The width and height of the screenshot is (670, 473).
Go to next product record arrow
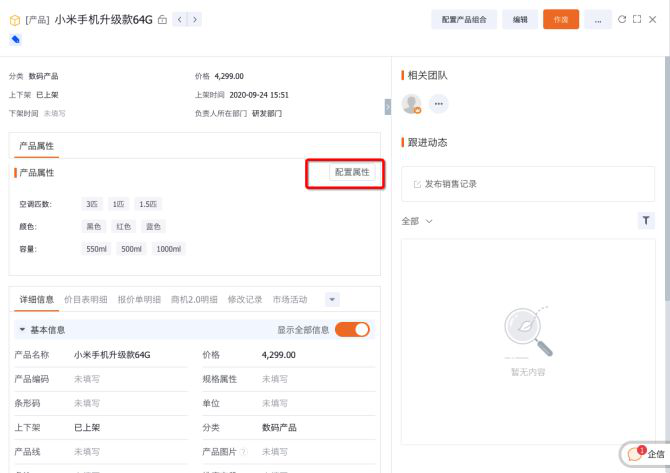point(193,20)
